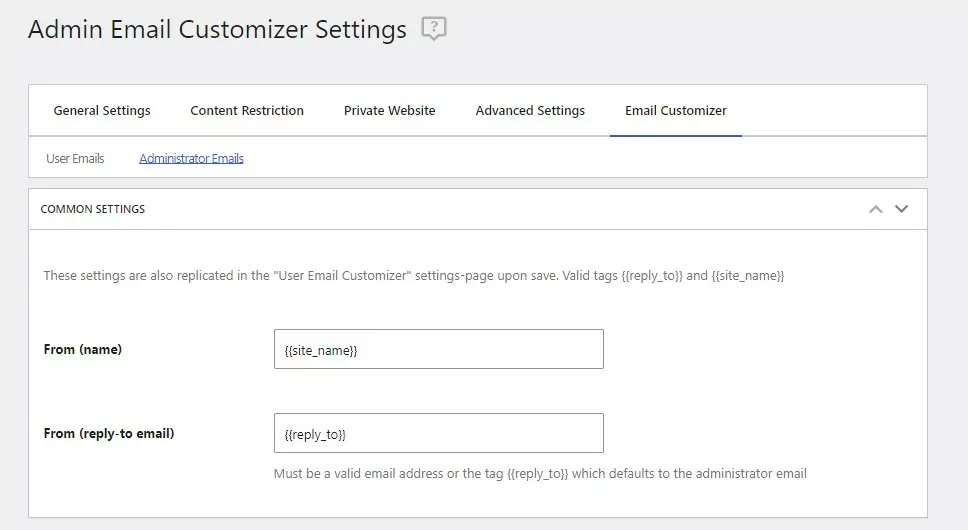The width and height of the screenshot is (968, 530).
Task: Click the COMMON SETTINGS section header
Action: pyautogui.click(x=478, y=209)
